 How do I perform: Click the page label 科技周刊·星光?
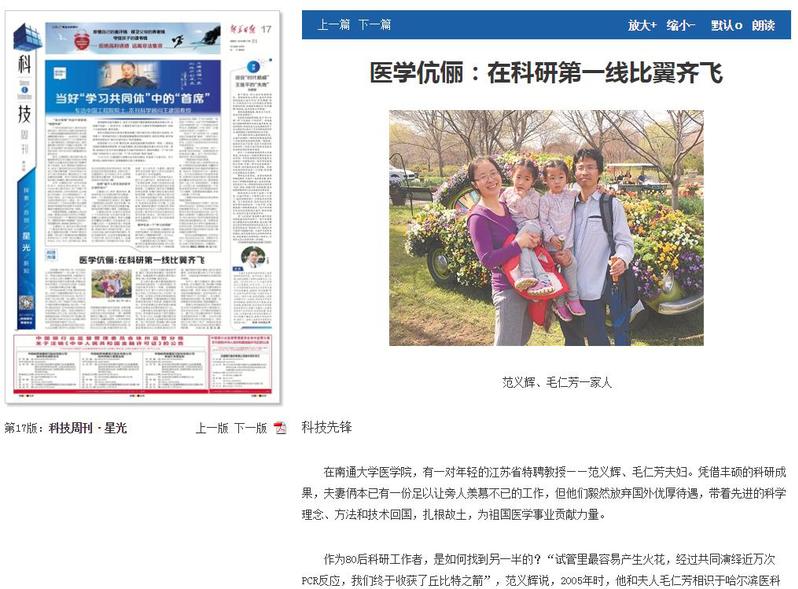coord(88,428)
